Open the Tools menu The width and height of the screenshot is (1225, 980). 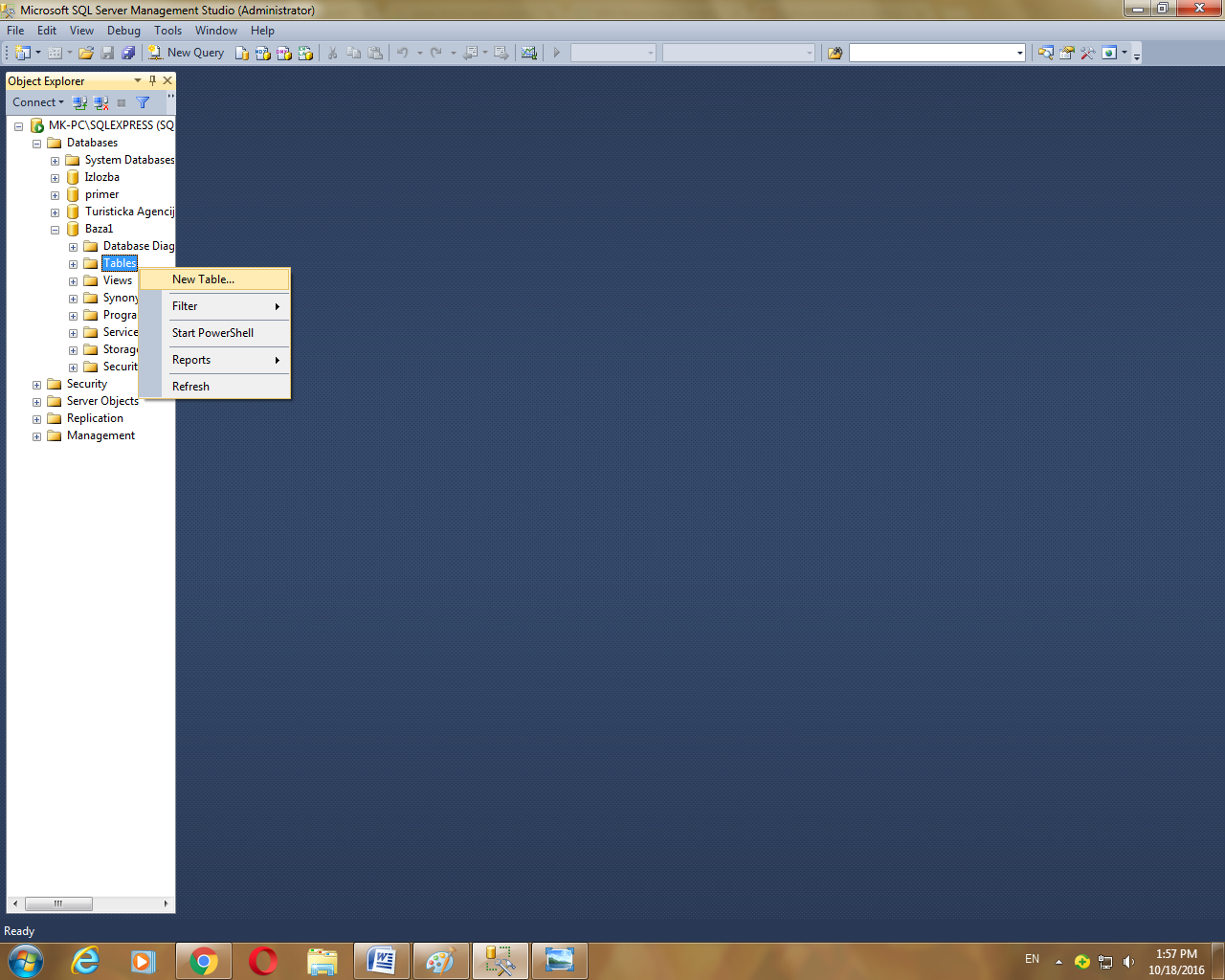[x=167, y=30]
